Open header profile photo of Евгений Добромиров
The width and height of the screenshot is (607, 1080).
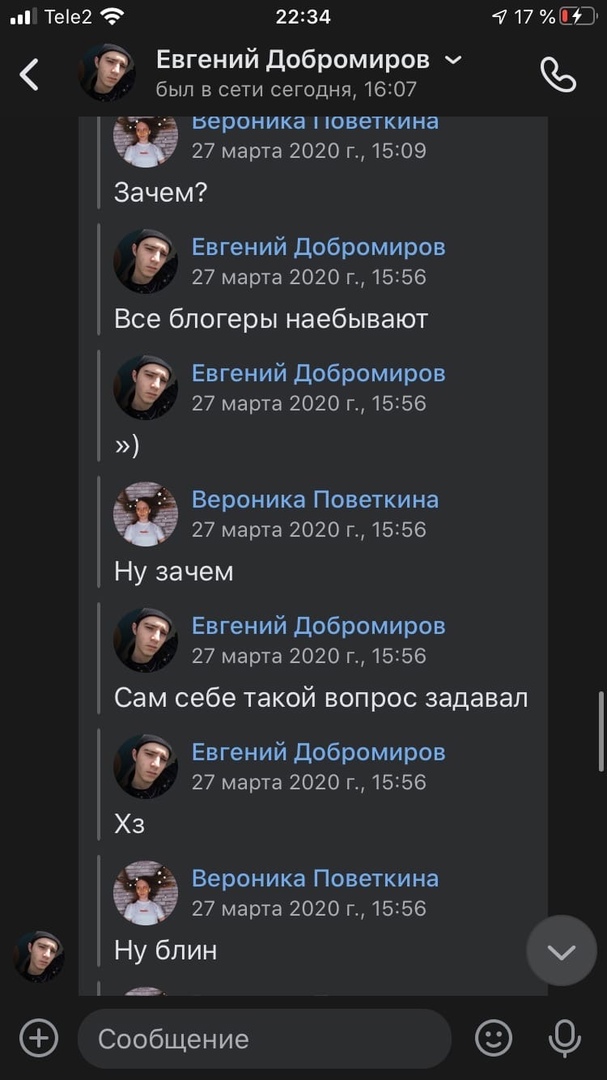click(107, 73)
